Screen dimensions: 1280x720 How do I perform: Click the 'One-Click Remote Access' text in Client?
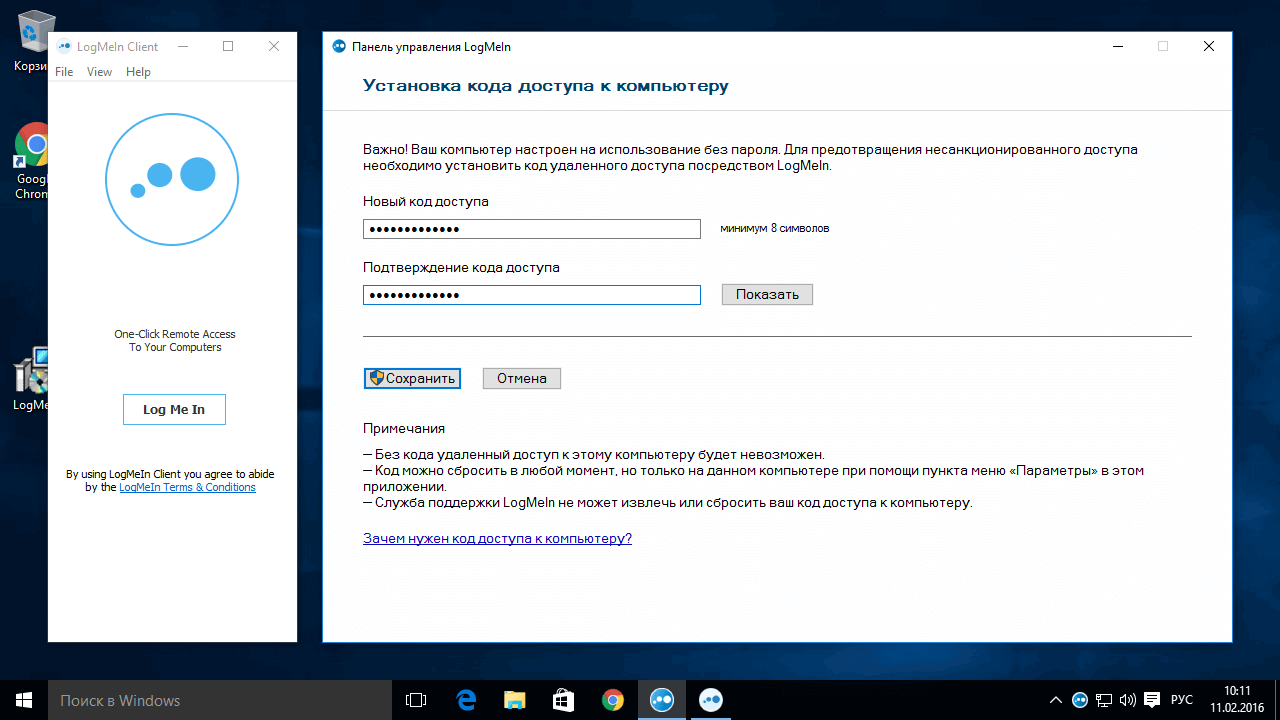click(x=175, y=334)
